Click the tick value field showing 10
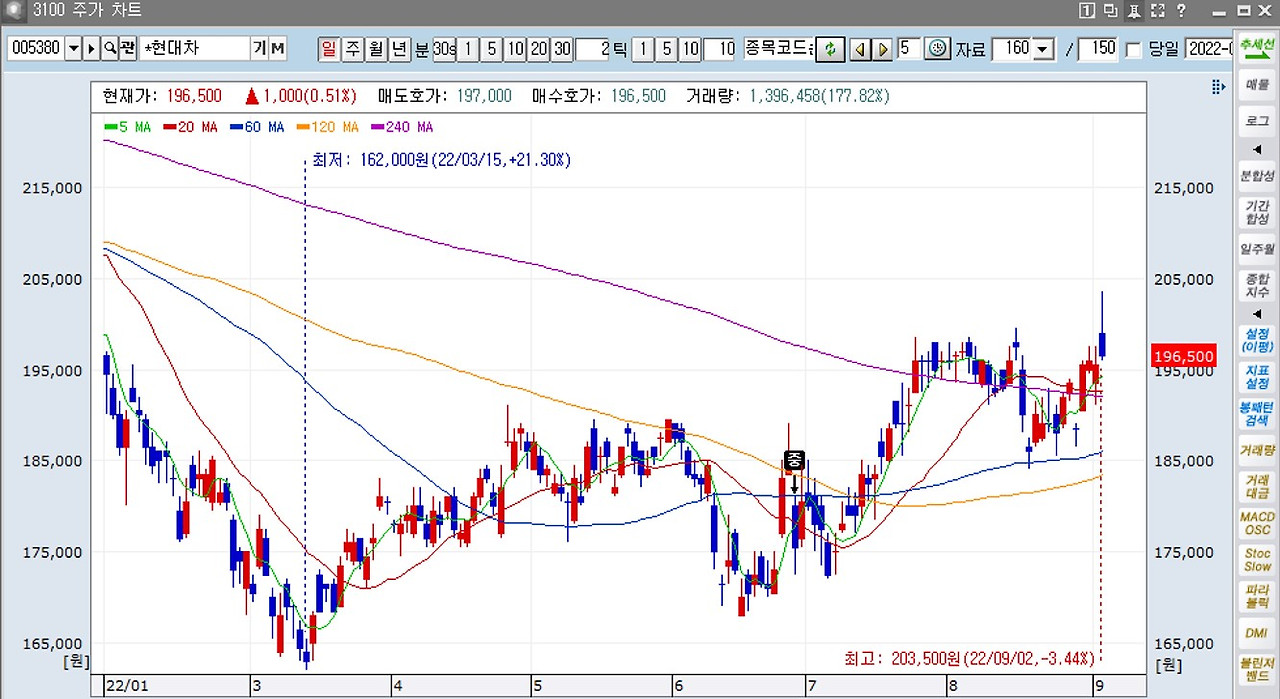Image resolution: width=1280 pixels, height=699 pixels. 720,48
